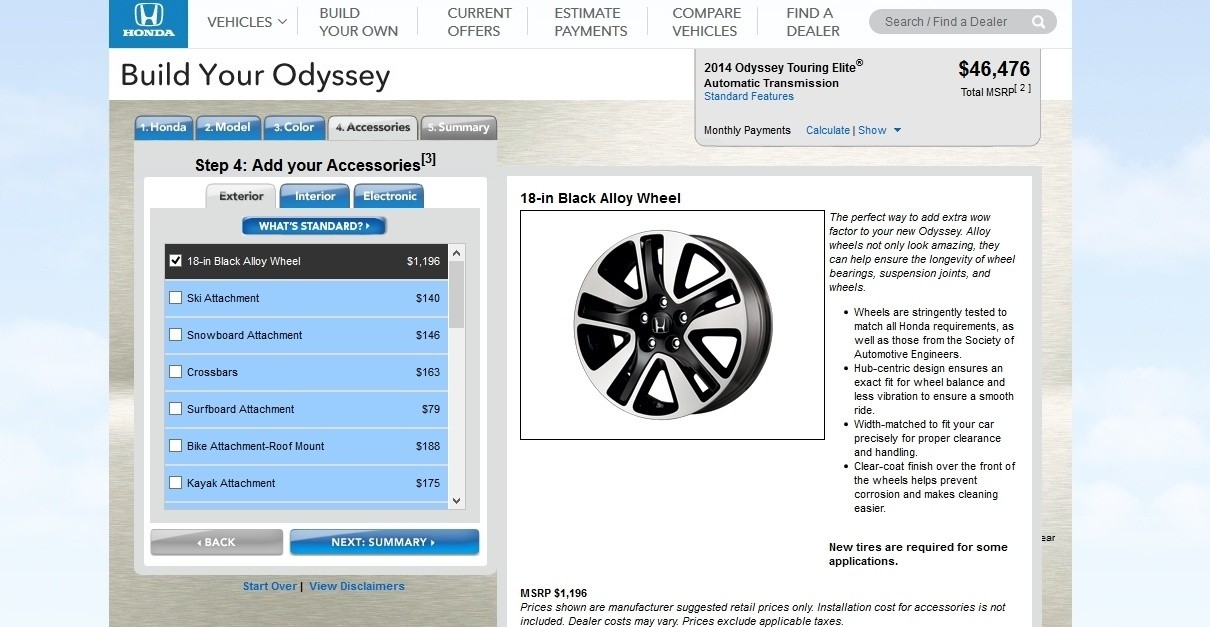1210x627 pixels.
Task: Open Compare Vehicles page
Action: (706, 22)
